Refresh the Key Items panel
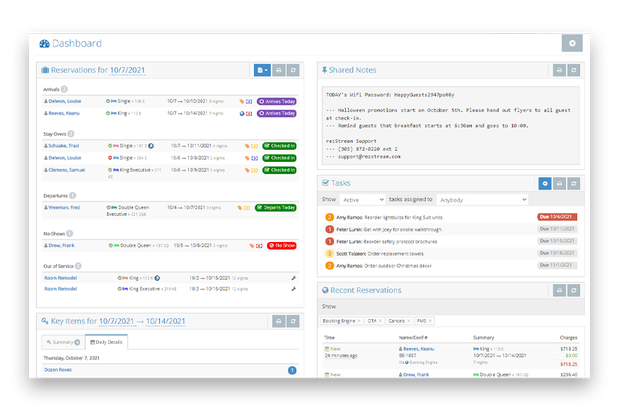 point(293,322)
